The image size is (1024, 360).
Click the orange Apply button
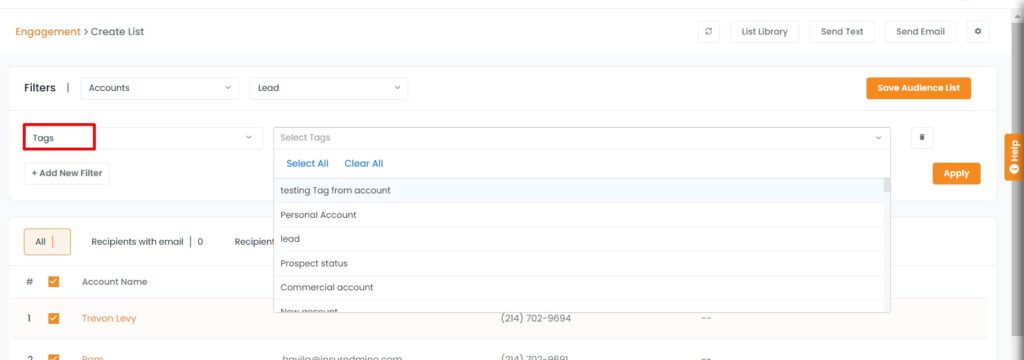pos(956,174)
